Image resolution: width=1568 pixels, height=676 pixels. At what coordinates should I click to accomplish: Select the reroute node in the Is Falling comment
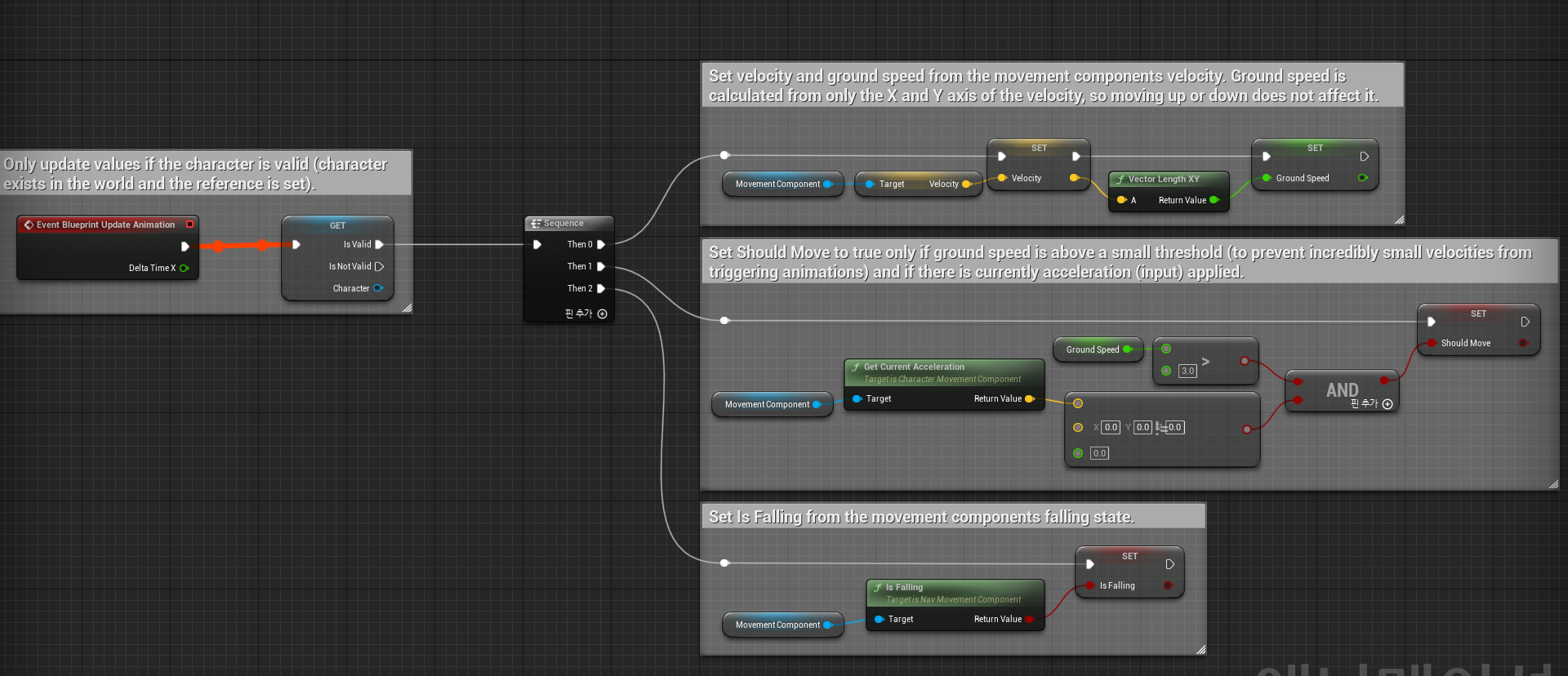[724, 563]
